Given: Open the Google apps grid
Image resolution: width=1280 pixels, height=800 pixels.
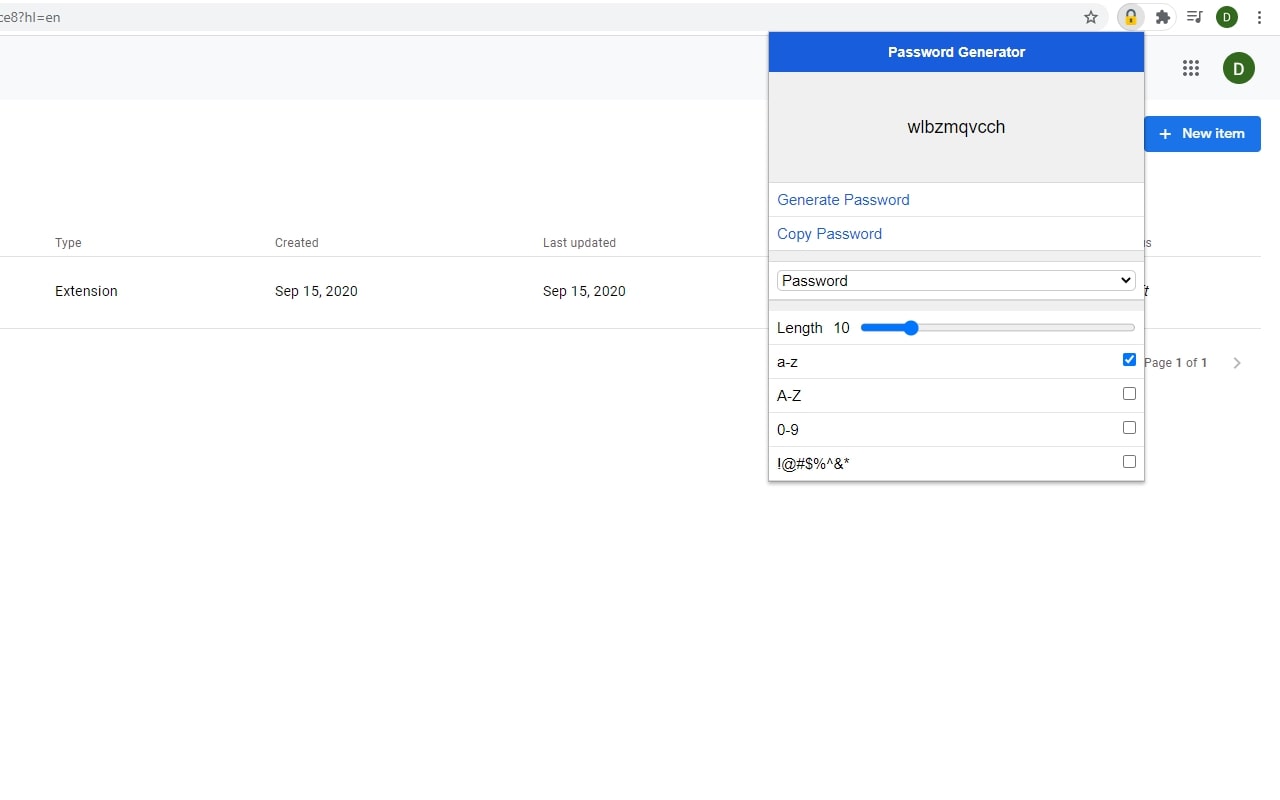Looking at the screenshot, I should pos(1190,68).
